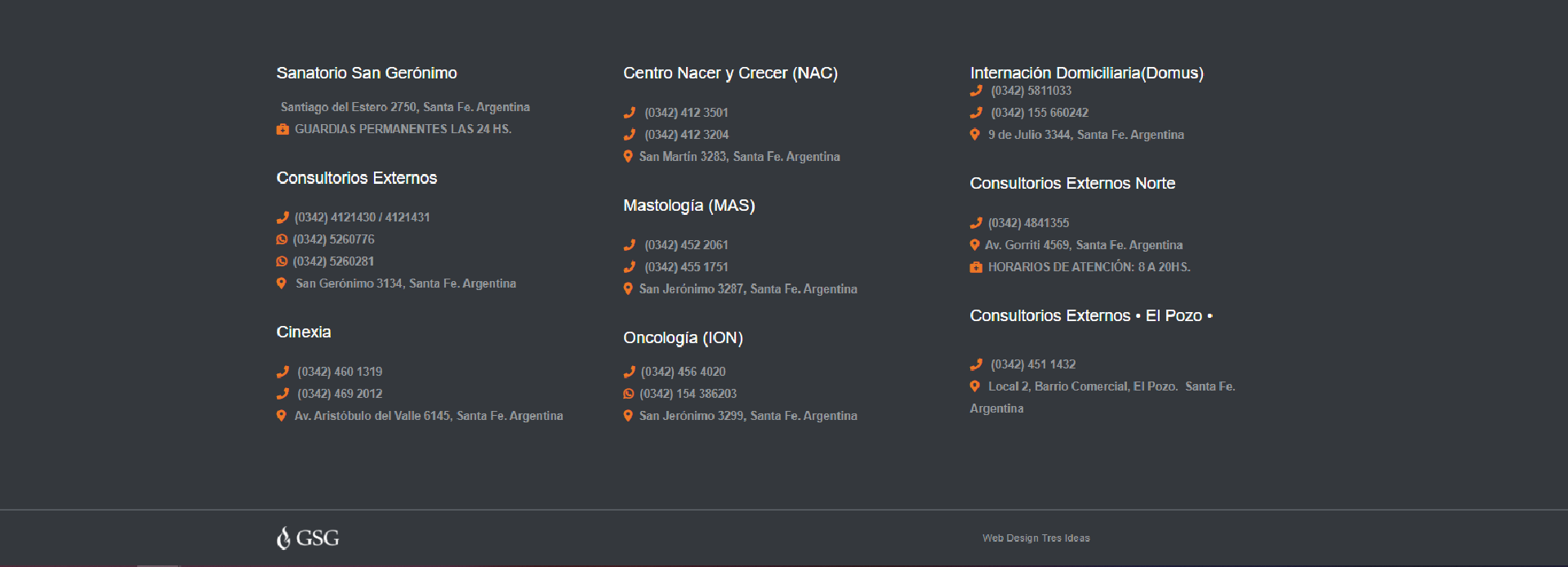Image resolution: width=1568 pixels, height=567 pixels.
Task: Click phone icon next to (0342) 460 1319
Action: (x=283, y=372)
